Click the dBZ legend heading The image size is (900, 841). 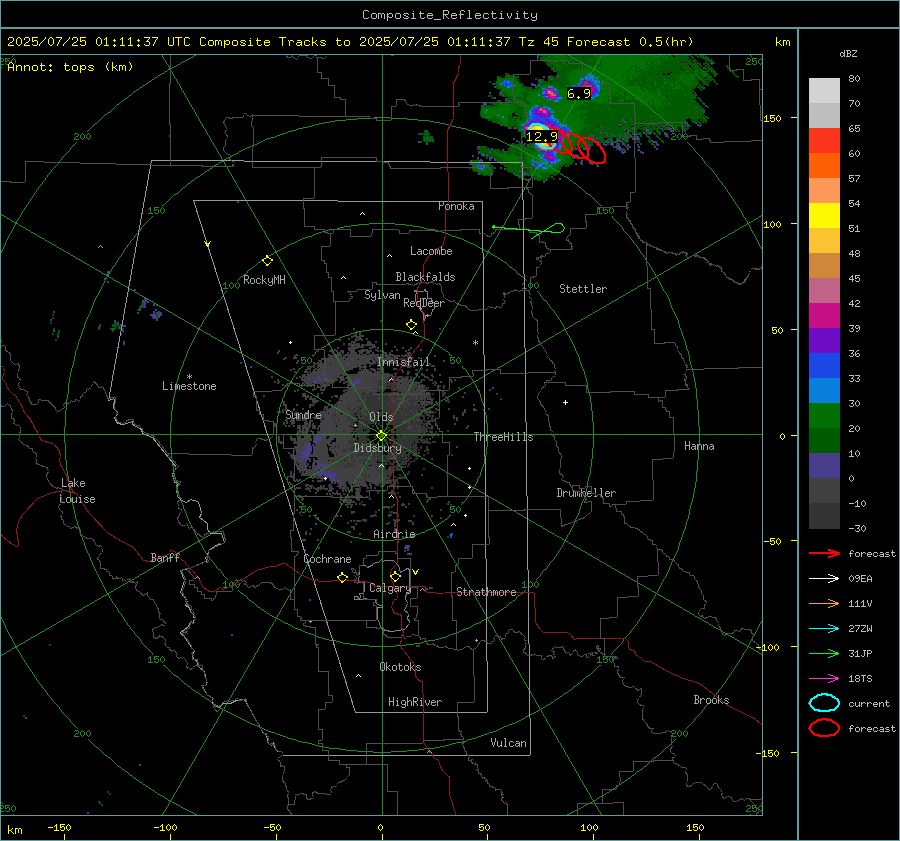pyautogui.click(x=848, y=53)
